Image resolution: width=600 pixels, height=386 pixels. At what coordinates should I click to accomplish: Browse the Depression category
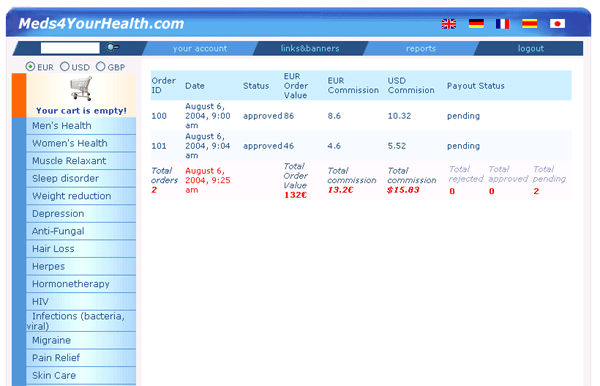click(81, 213)
